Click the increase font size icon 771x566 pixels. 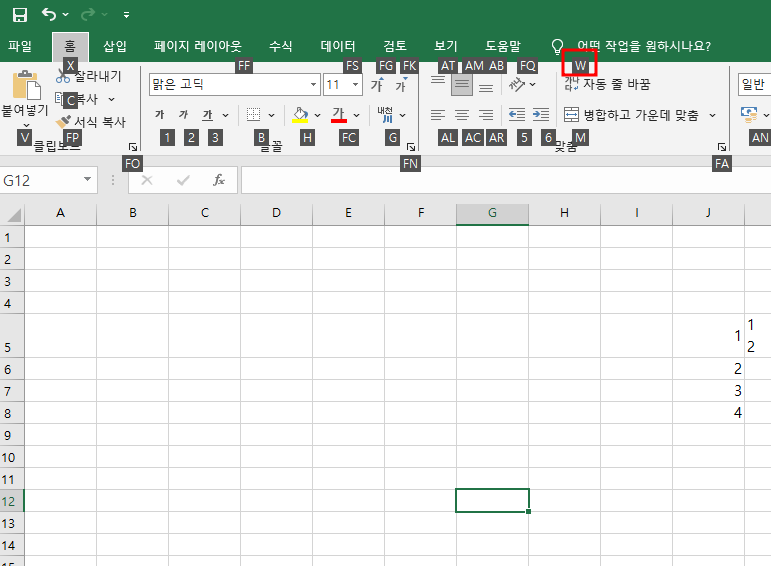click(377, 85)
